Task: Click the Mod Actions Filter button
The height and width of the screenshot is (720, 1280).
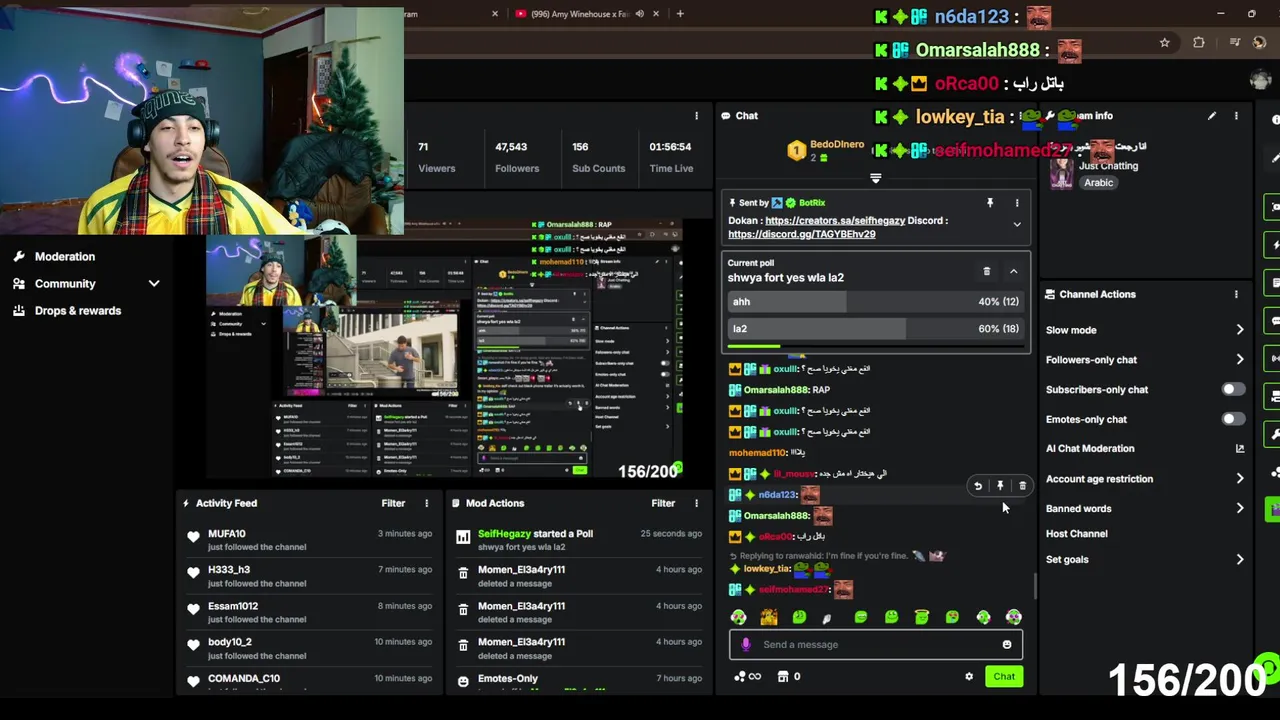Action: coord(663,503)
